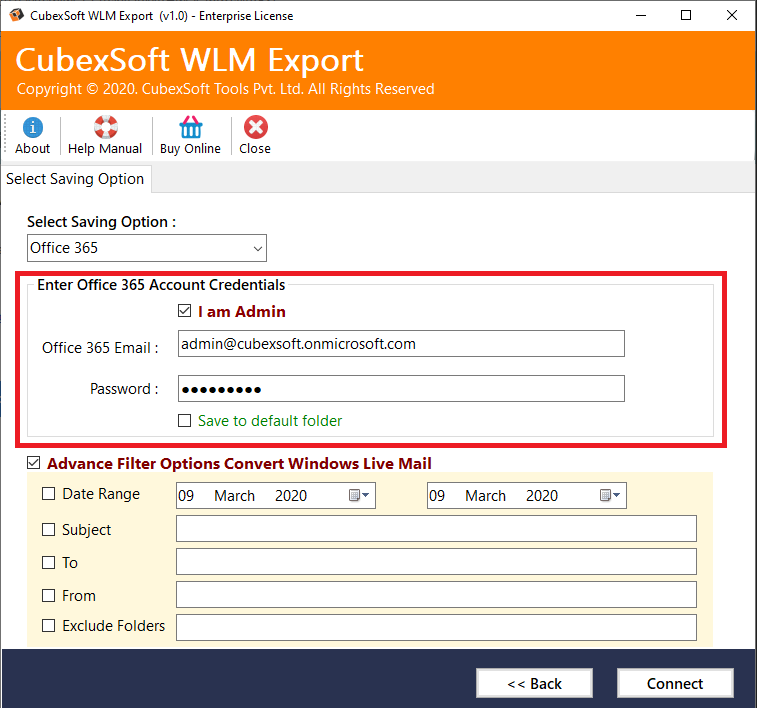
Task: Click the Connect button
Action: [675, 684]
